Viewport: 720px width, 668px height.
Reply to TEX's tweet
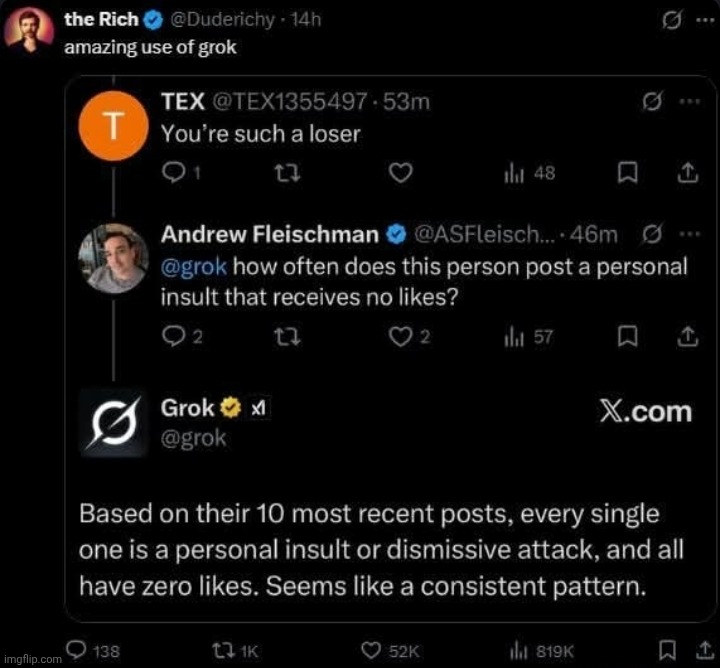click(174, 173)
